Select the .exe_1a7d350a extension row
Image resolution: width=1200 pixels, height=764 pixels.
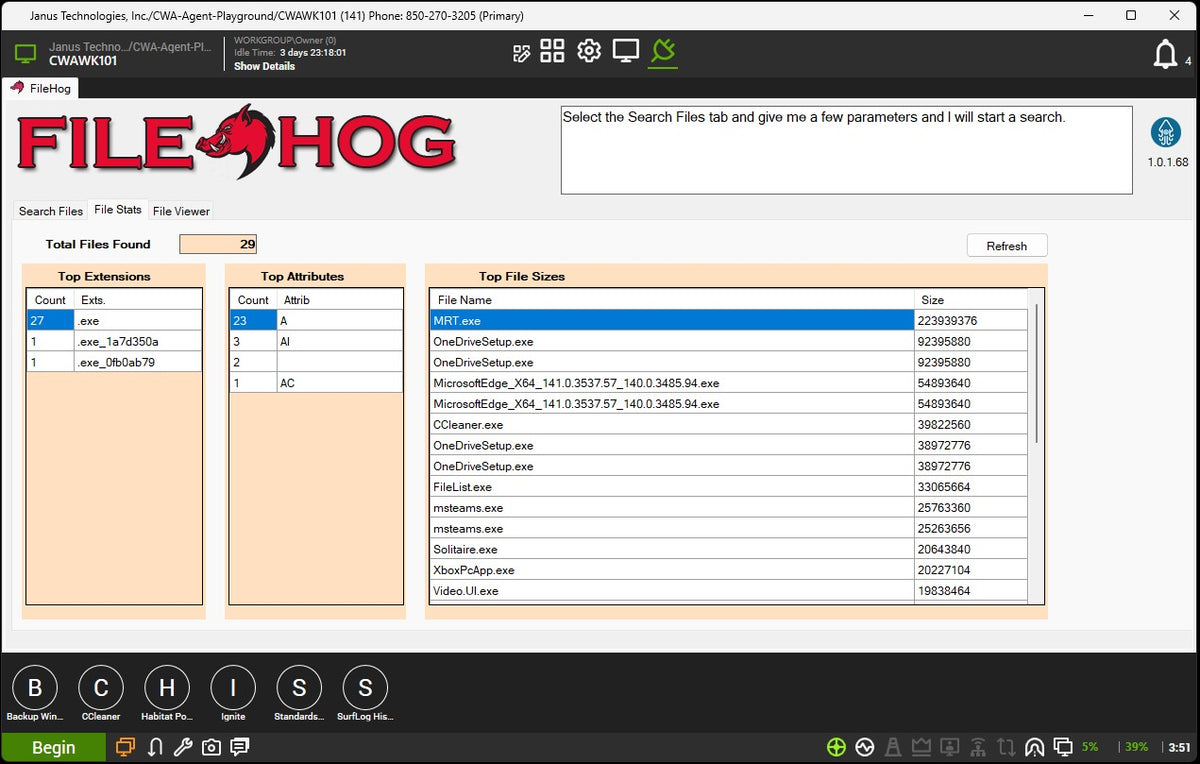coord(114,342)
